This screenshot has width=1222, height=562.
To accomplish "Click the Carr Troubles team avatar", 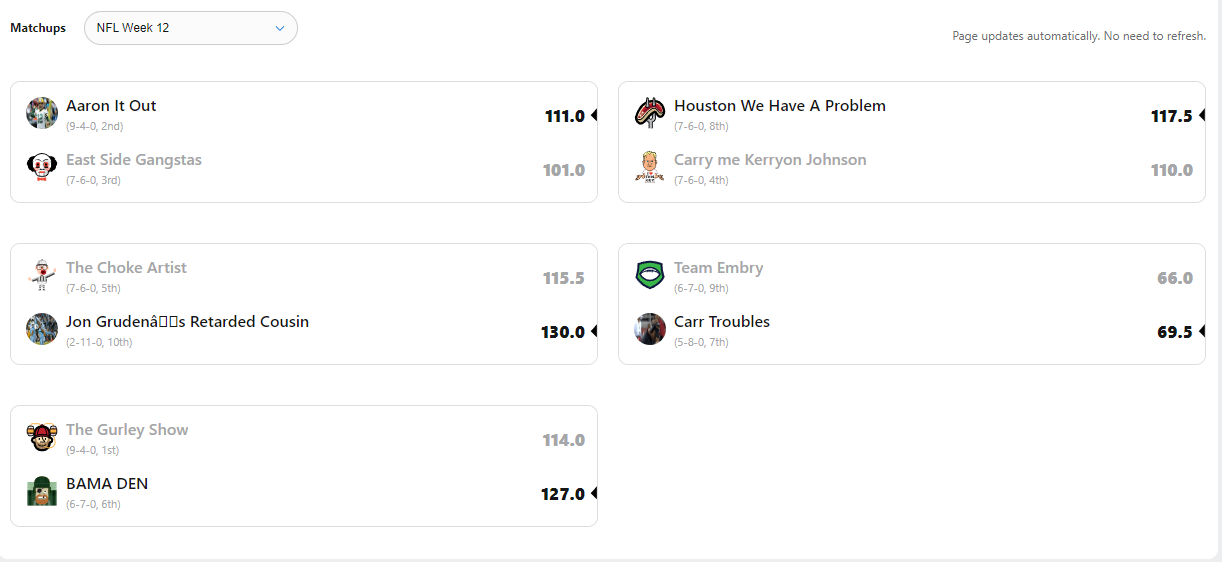I will 650,329.
